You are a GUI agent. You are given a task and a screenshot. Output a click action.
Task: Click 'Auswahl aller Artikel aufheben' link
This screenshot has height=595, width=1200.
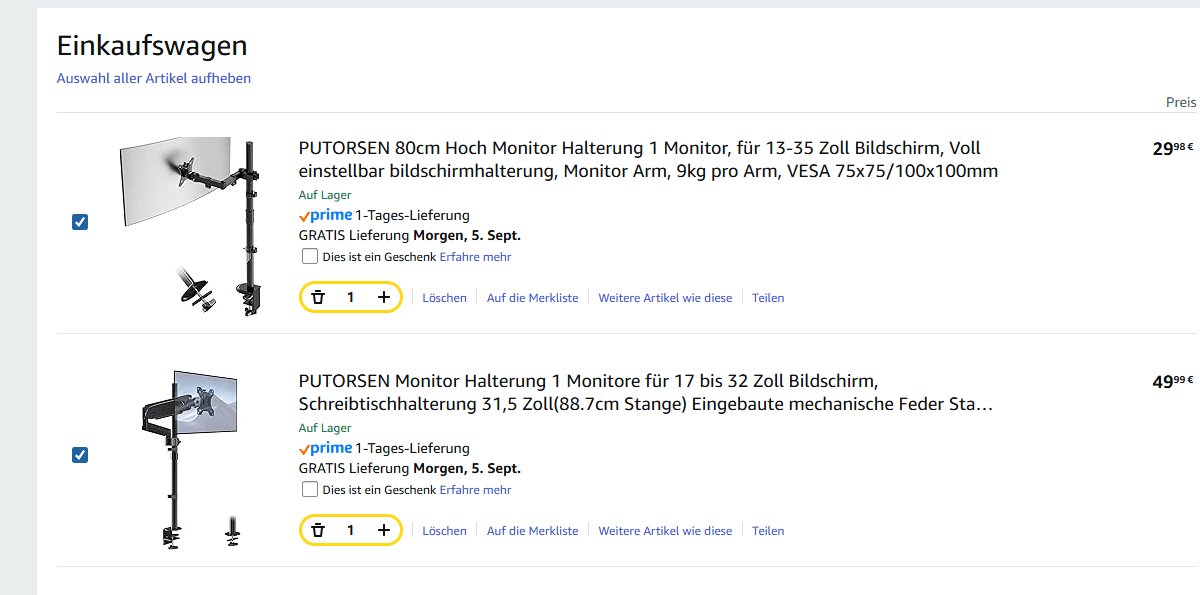point(154,78)
